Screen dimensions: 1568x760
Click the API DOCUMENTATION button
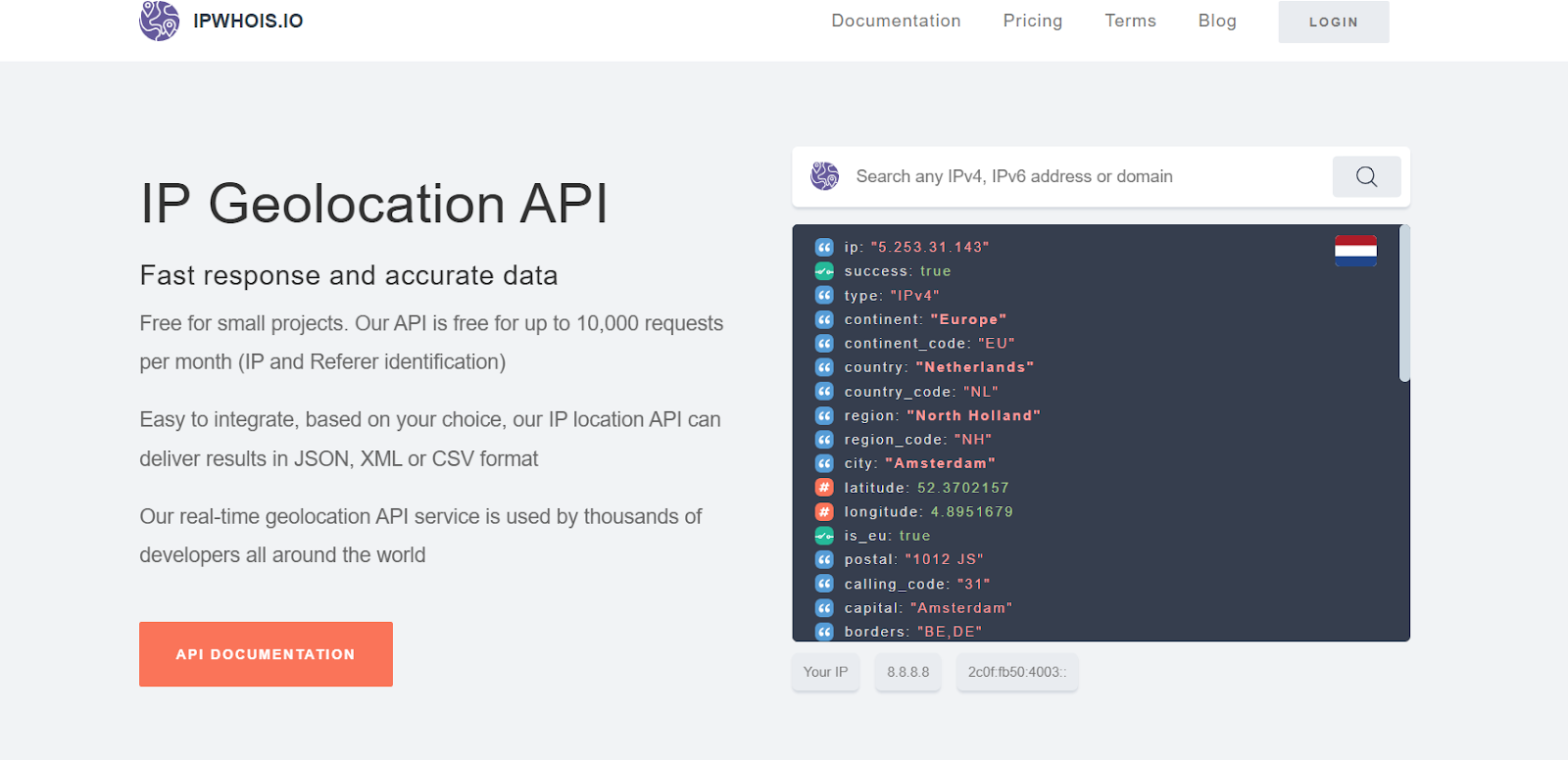(266, 654)
